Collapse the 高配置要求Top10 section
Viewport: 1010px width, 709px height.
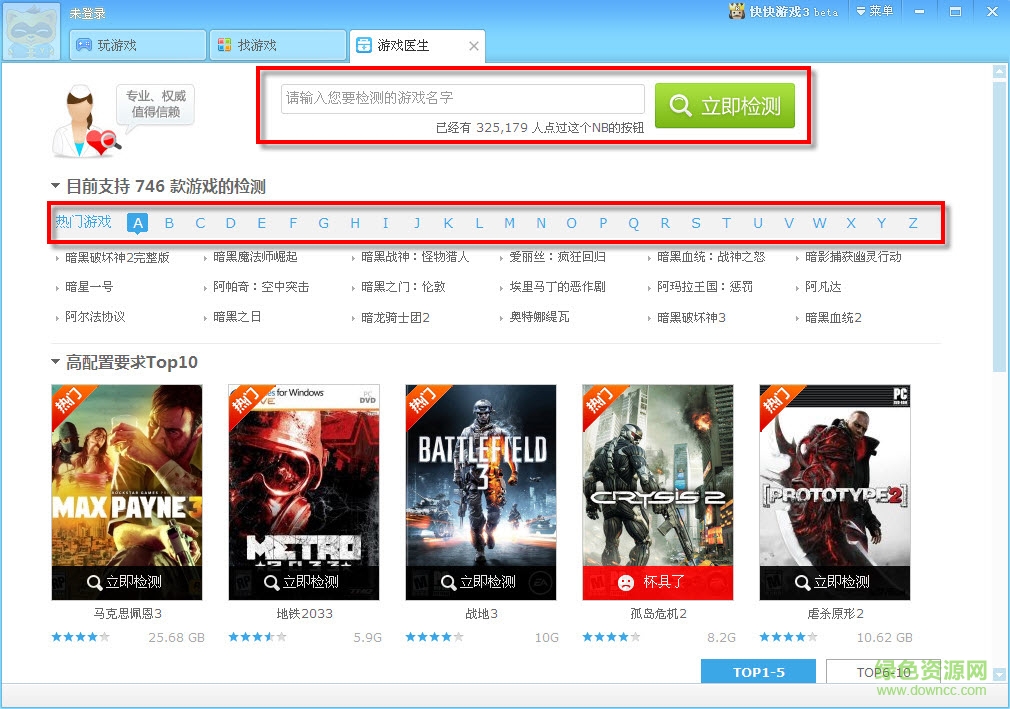coord(56,362)
